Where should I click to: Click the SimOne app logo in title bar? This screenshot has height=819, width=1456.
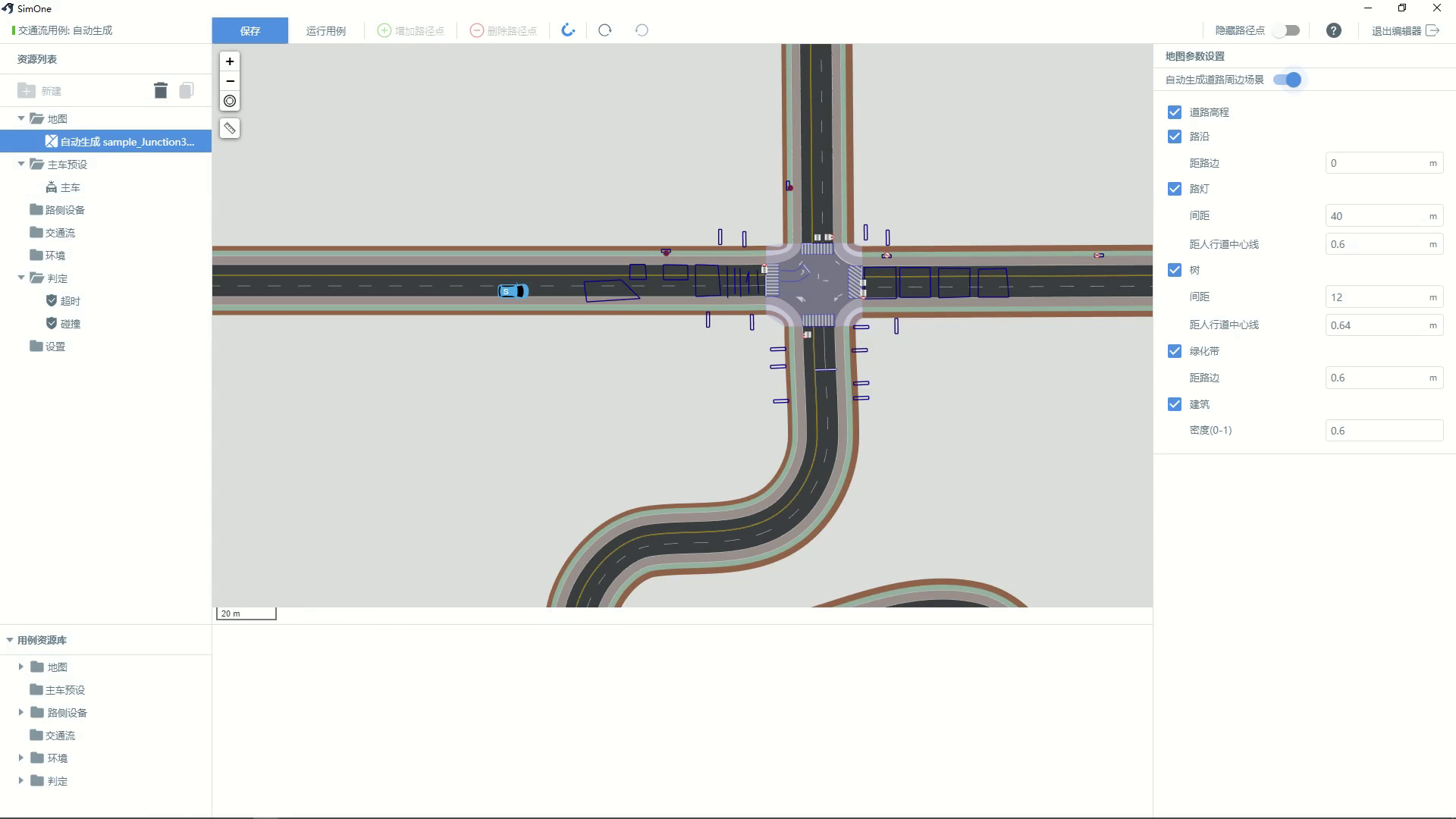[8, 8]
